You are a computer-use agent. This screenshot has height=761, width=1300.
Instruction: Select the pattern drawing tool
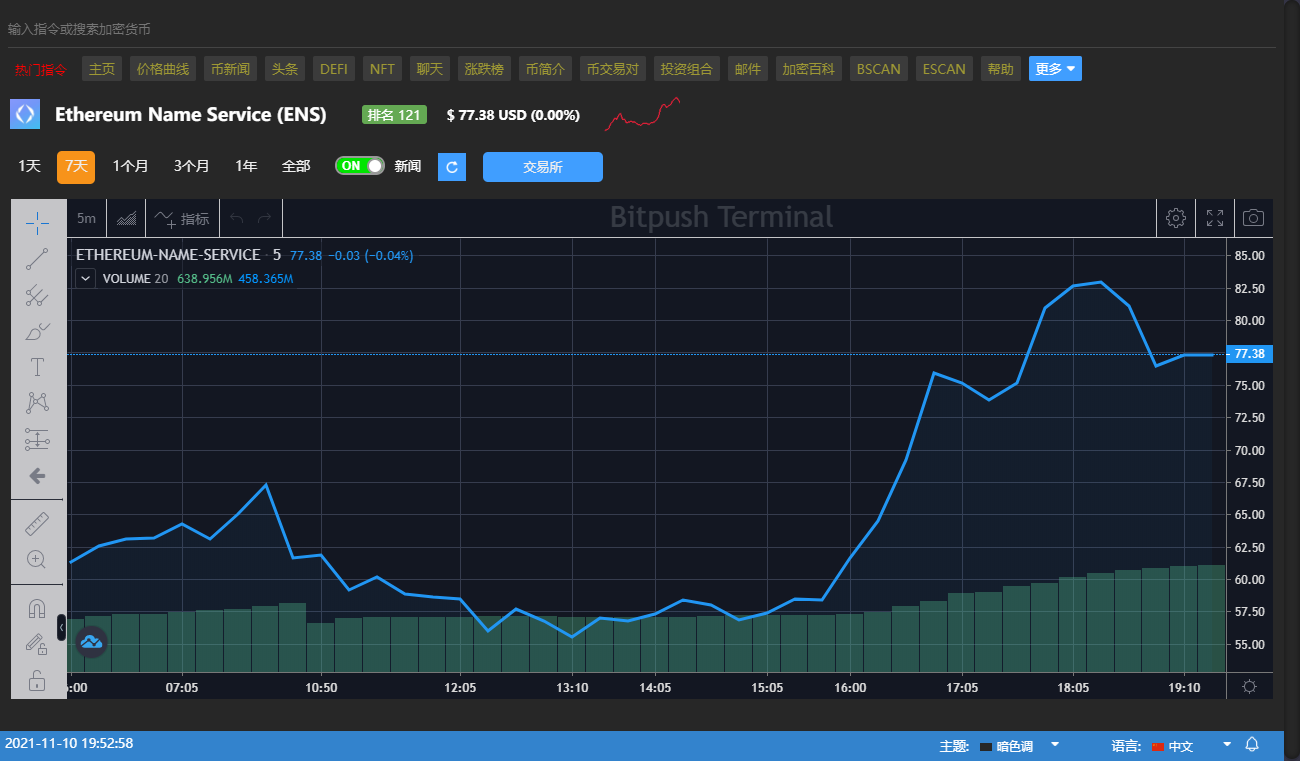pyautogui.click(x=37, y=403)
